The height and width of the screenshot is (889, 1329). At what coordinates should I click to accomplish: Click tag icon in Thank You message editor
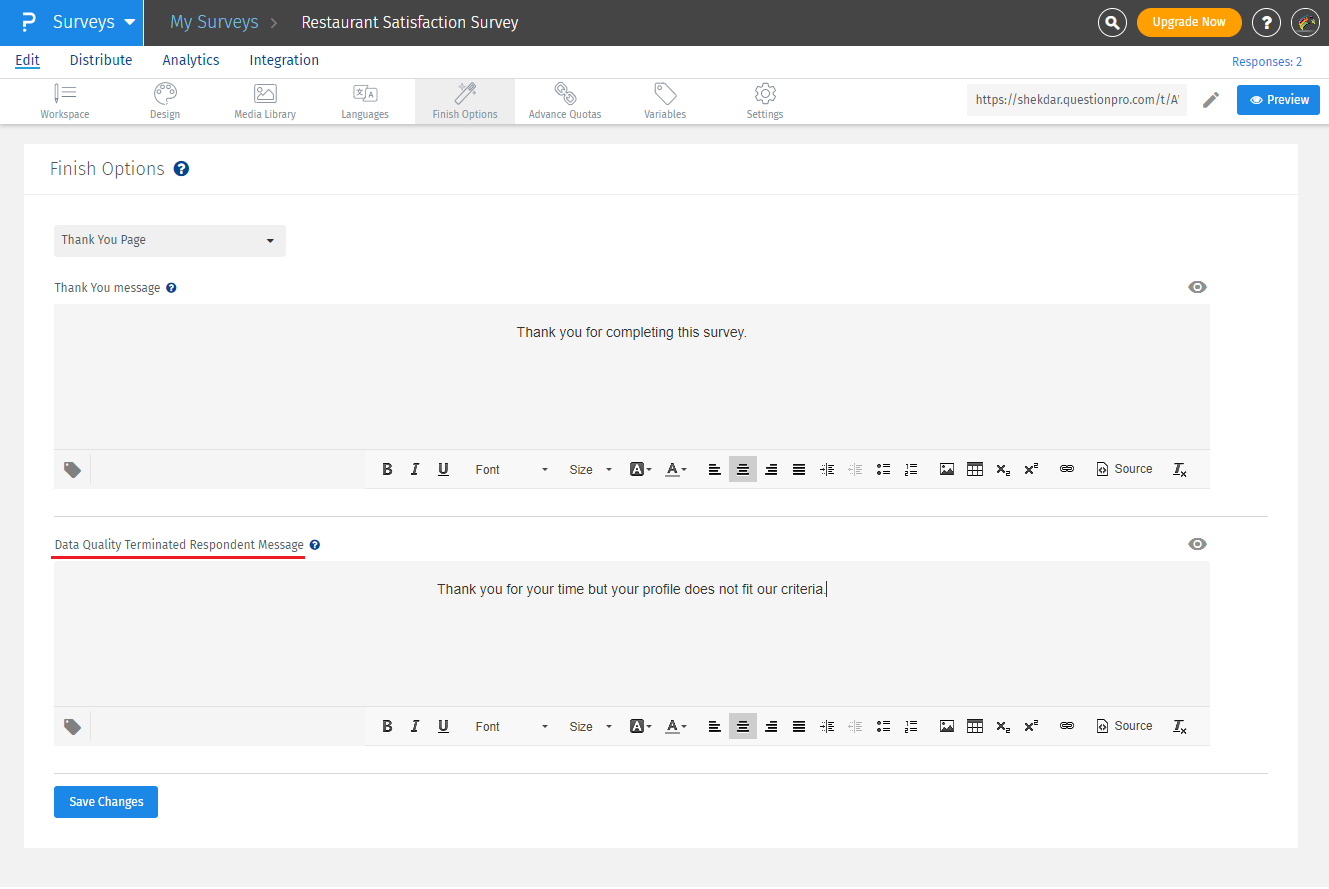click(73, 469)
